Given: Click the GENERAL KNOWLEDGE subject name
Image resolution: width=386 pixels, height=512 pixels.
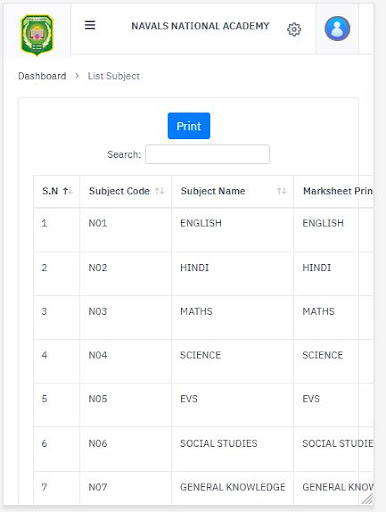Looking at the screenshot, I should click(233, 487).
